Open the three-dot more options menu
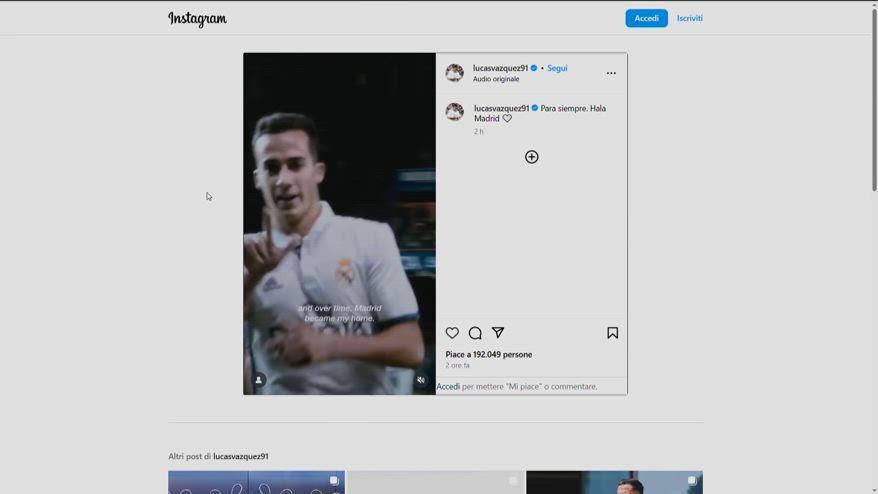The width and height of the screenshot is (878, 494). [611, 73]
